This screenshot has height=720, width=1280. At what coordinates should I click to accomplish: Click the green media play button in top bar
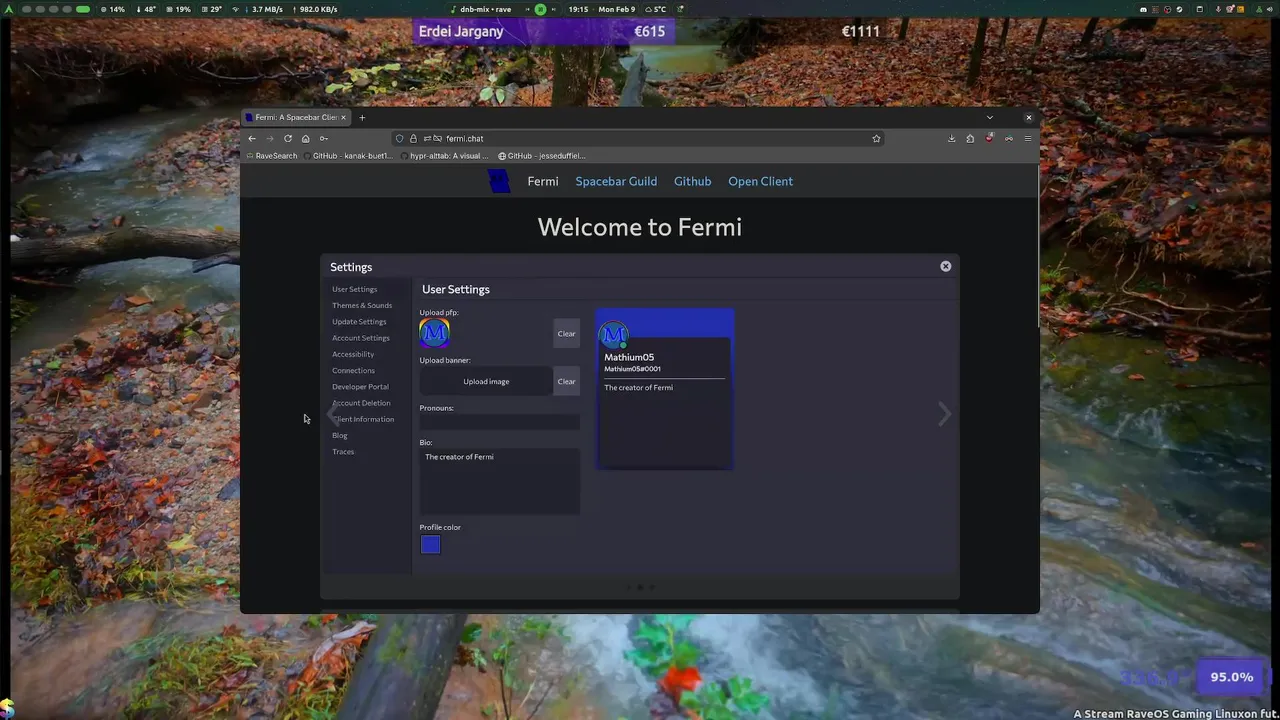(540, 9)
